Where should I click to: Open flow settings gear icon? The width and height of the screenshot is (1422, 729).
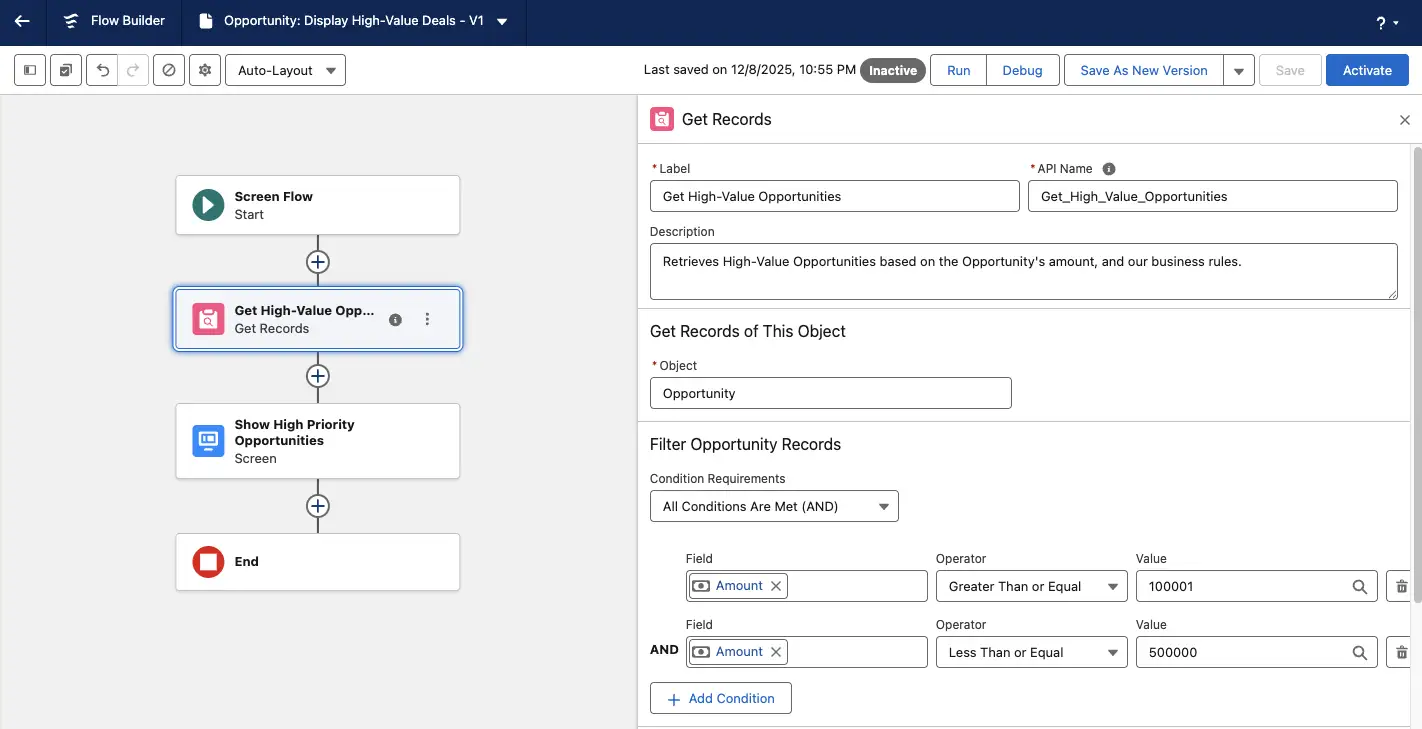click(205, 70)
